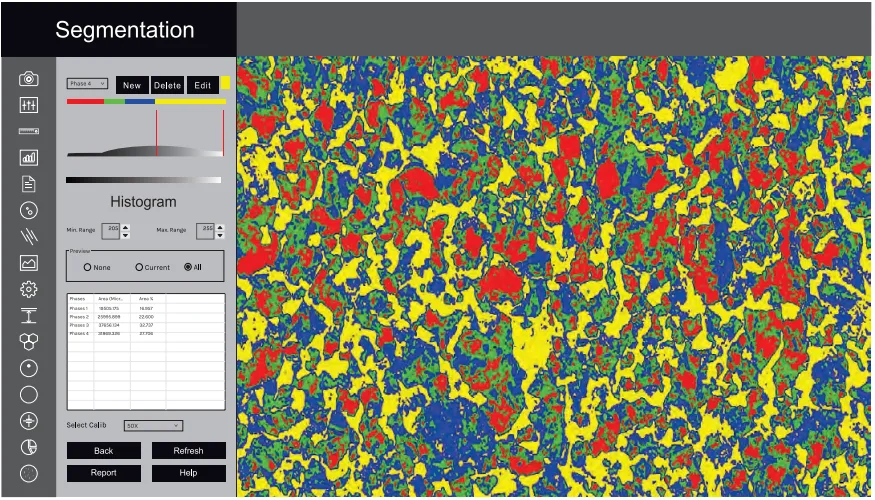This screenshot has width=875, height=500.
Task: Select the Phases 3 table row
Action: 146,325
